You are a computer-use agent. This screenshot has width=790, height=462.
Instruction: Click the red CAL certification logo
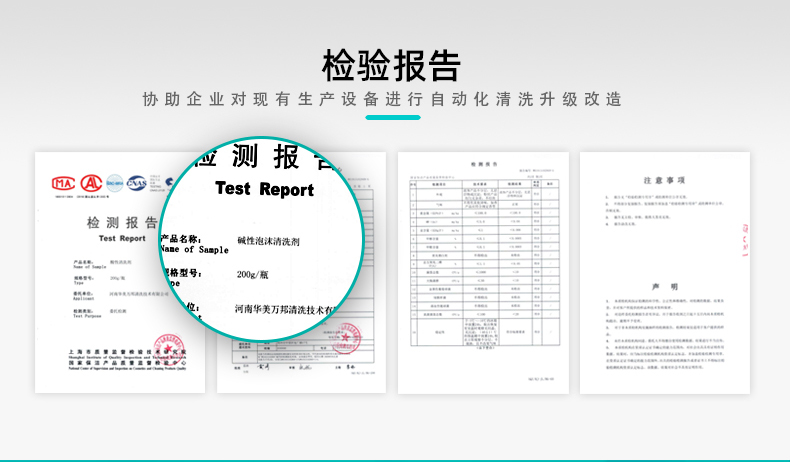click(91, 183)
